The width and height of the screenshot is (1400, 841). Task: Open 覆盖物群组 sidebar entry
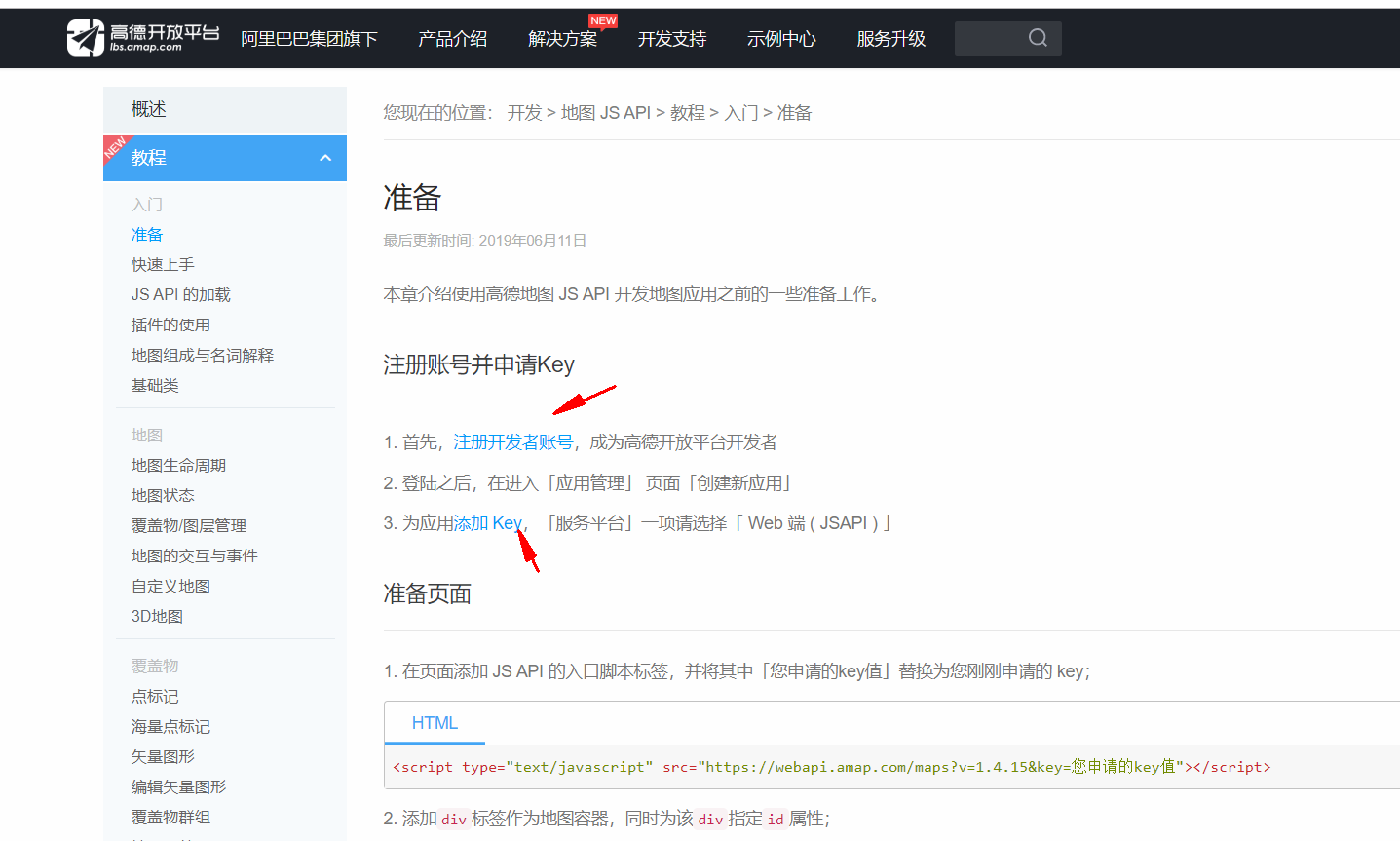click(x=170, y=818)
